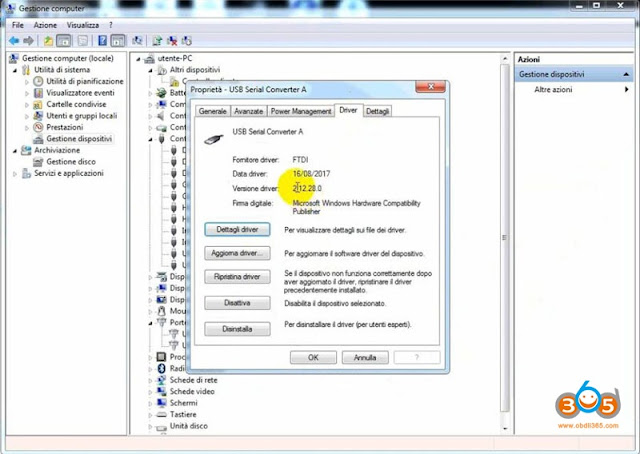
Task: Select the Driver tab
Action: click(348, 110)
